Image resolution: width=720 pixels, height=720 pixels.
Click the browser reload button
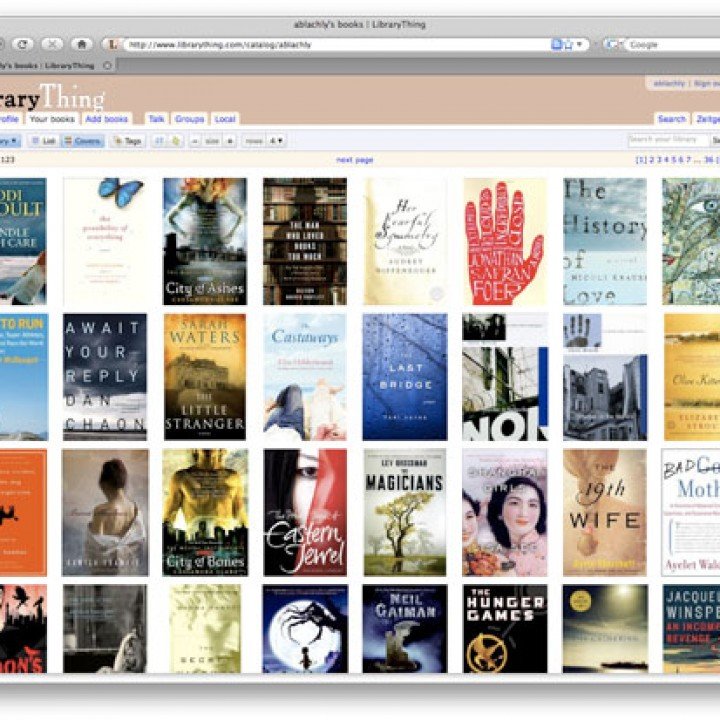coord(22,45)
